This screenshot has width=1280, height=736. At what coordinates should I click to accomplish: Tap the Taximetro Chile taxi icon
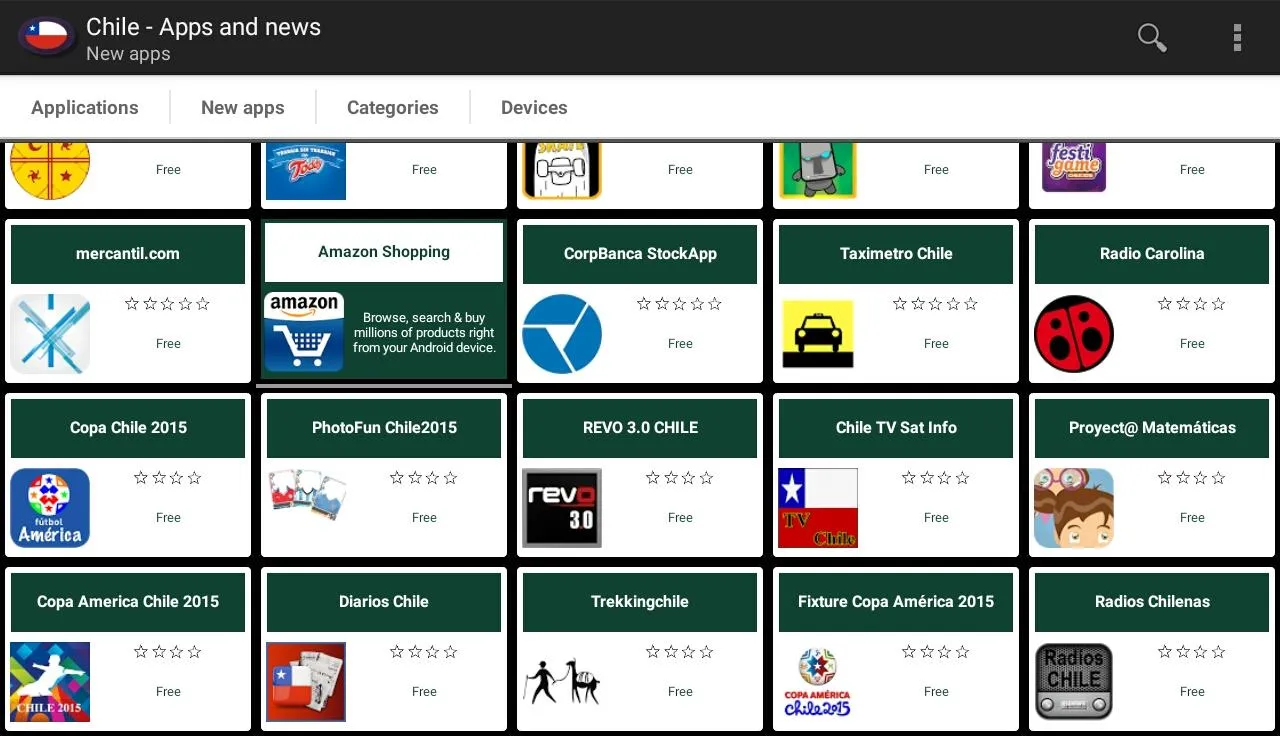click(818, 334)
